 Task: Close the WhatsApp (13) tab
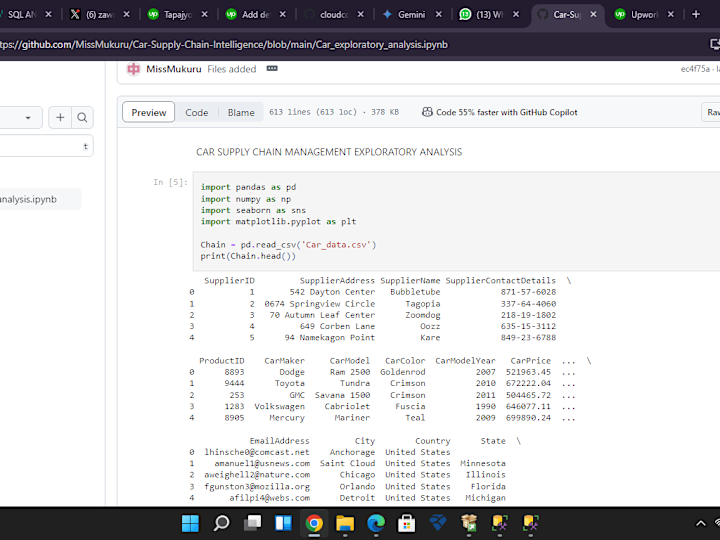[x=516, y=15]
